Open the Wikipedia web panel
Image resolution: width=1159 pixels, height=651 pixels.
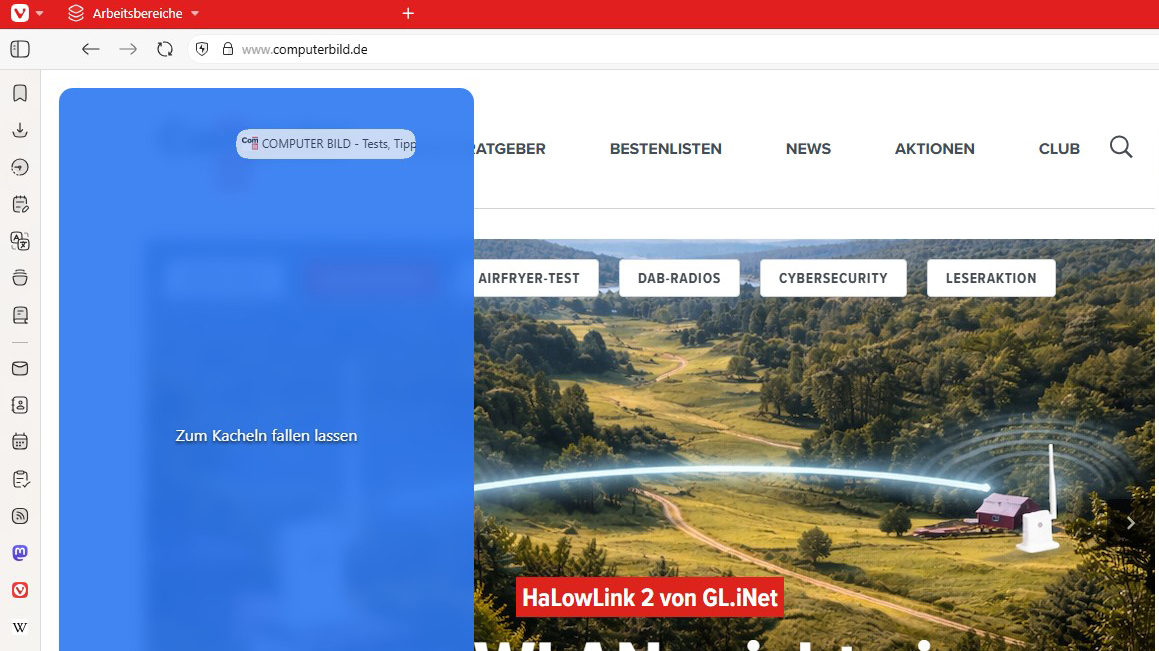(20, 627)
